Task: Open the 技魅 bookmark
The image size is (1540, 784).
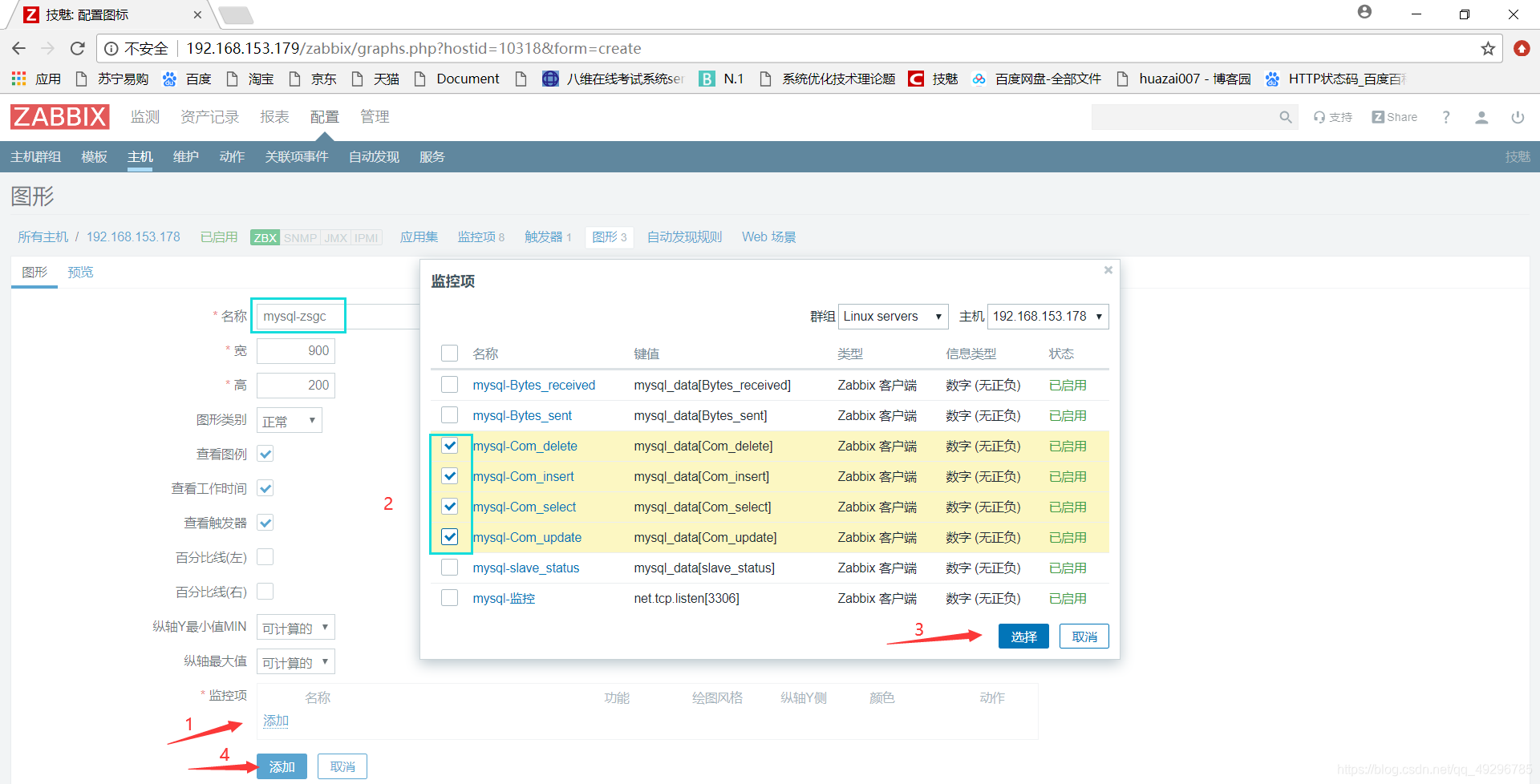Action: point(934,79)
